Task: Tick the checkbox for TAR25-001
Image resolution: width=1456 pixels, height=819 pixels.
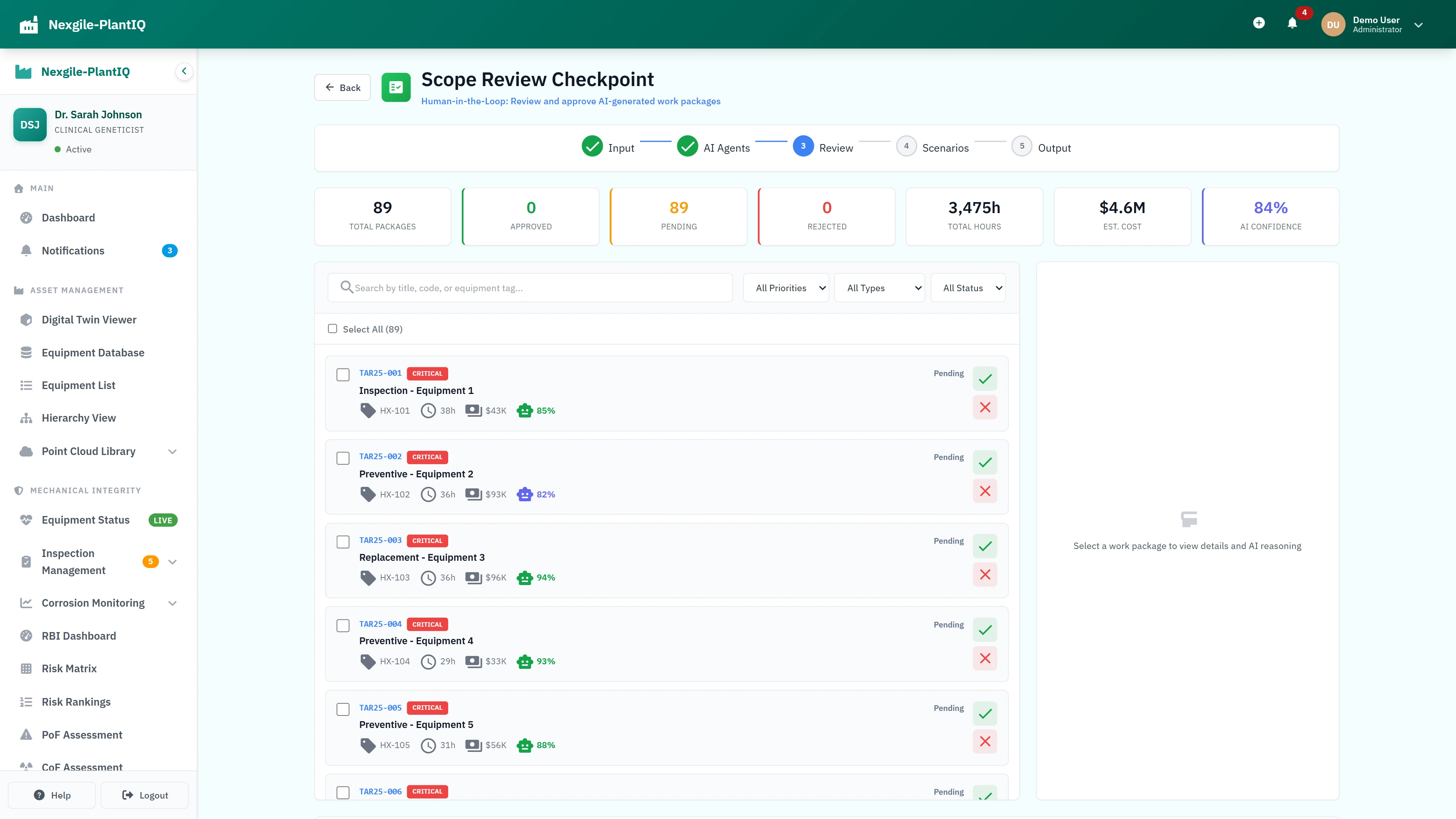Action: point(342,374)
